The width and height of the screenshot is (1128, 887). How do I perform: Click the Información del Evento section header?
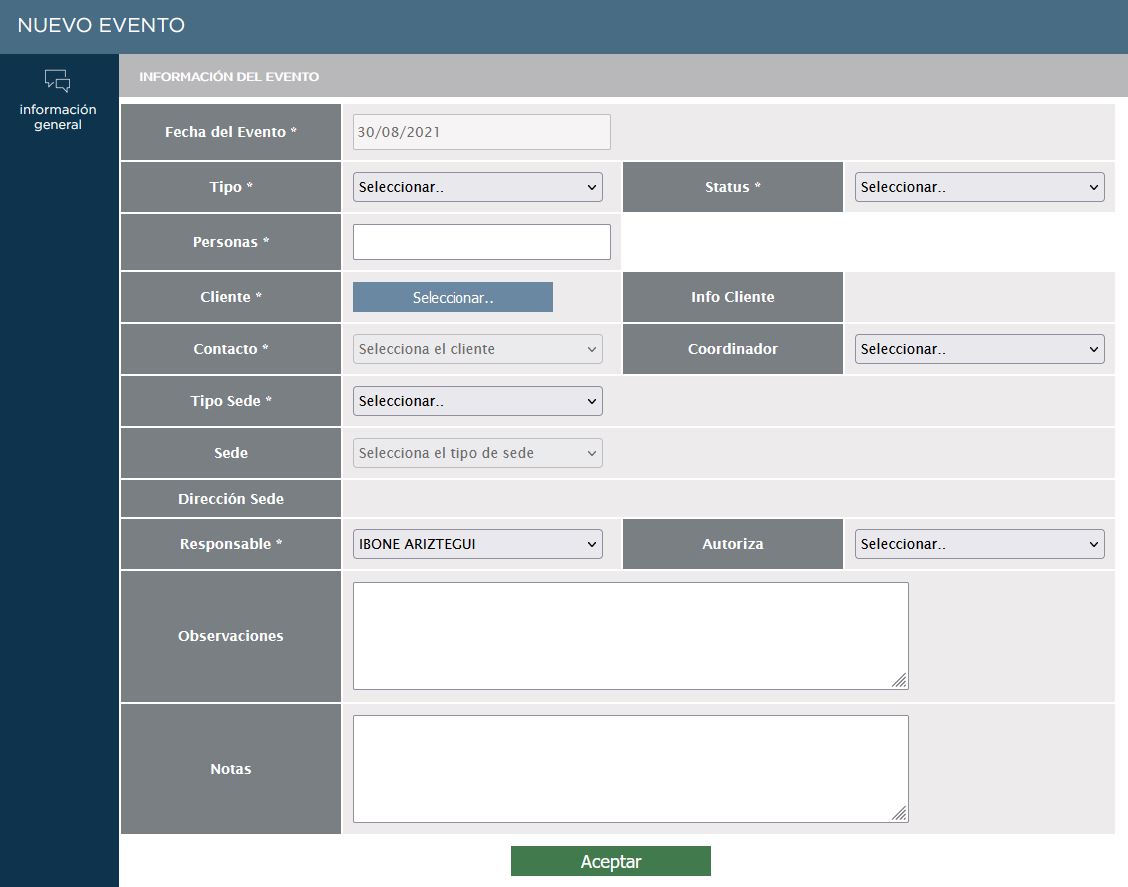229,77
